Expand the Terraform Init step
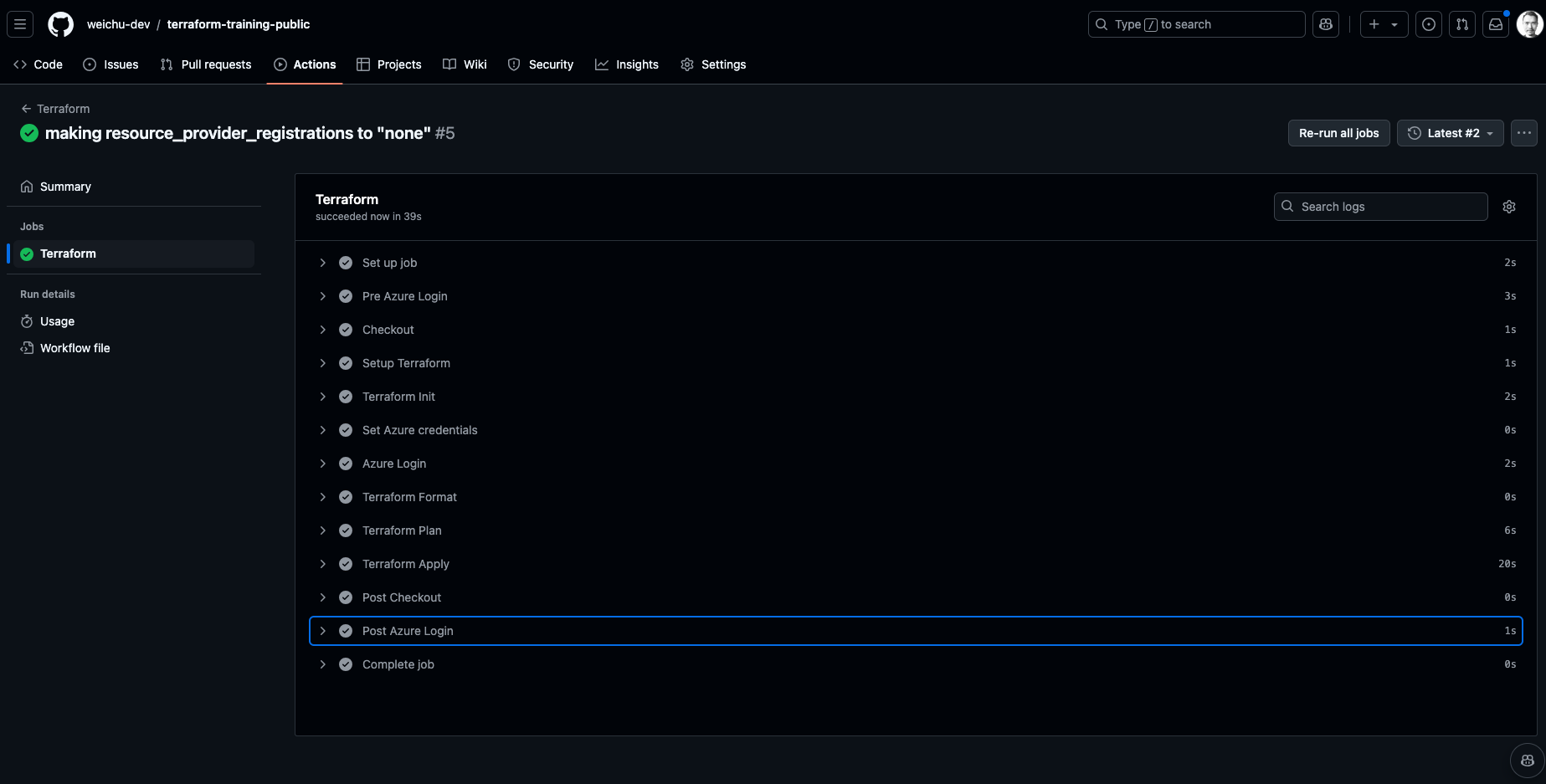Image resolution: width=1546 pixels, height=784 pixels. tap(916, 397)
